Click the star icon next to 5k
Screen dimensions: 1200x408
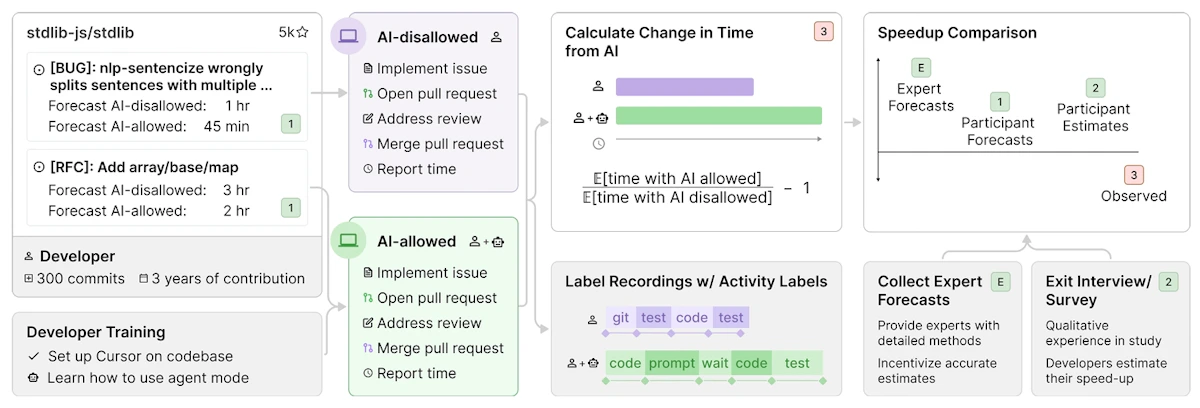[303, 32]
